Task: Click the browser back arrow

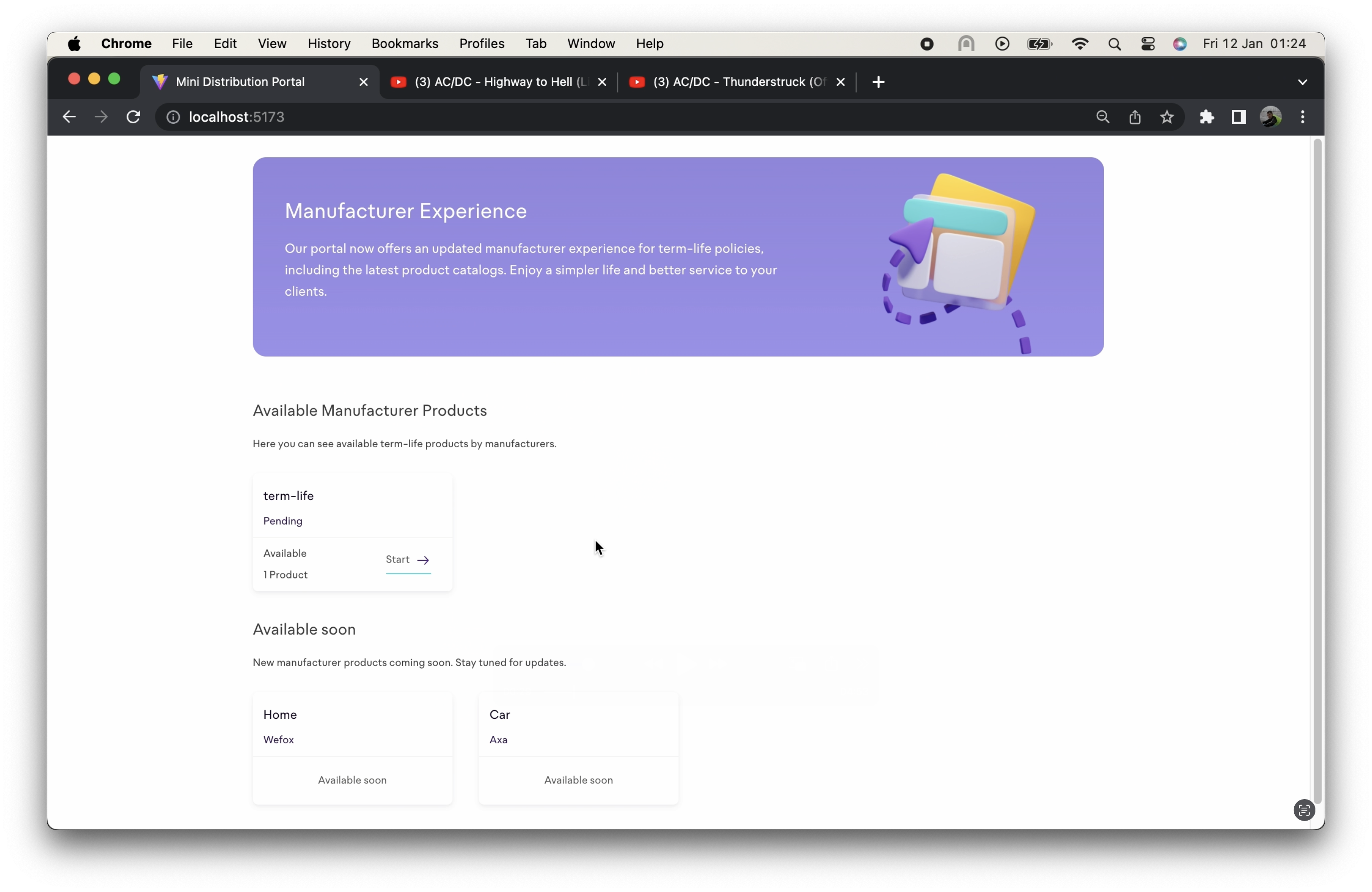Action: (69, 117)
